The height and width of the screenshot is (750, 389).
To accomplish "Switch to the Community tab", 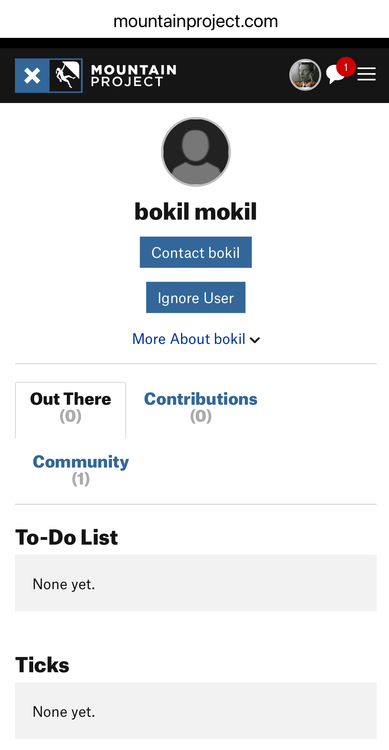I will point(80,470).
